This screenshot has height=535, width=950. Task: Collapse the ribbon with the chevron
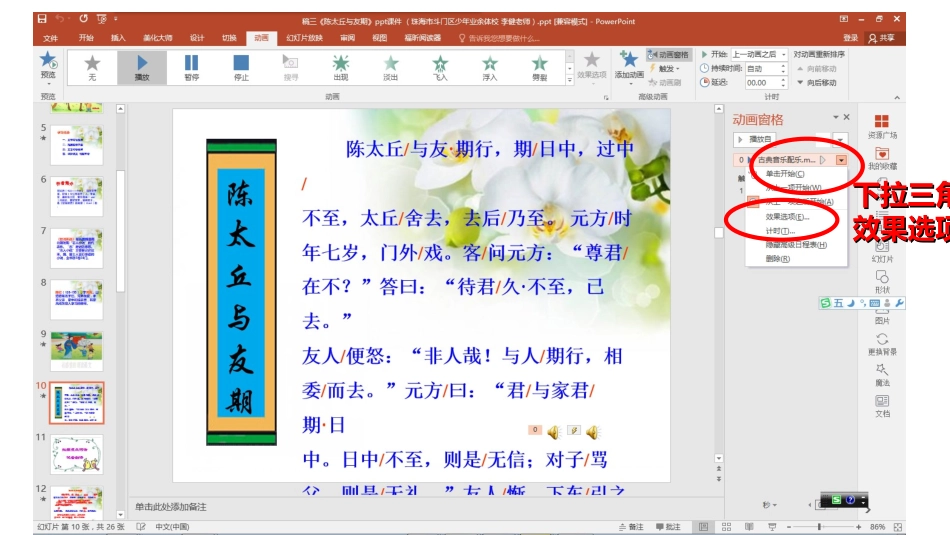[x=897, y=97]
